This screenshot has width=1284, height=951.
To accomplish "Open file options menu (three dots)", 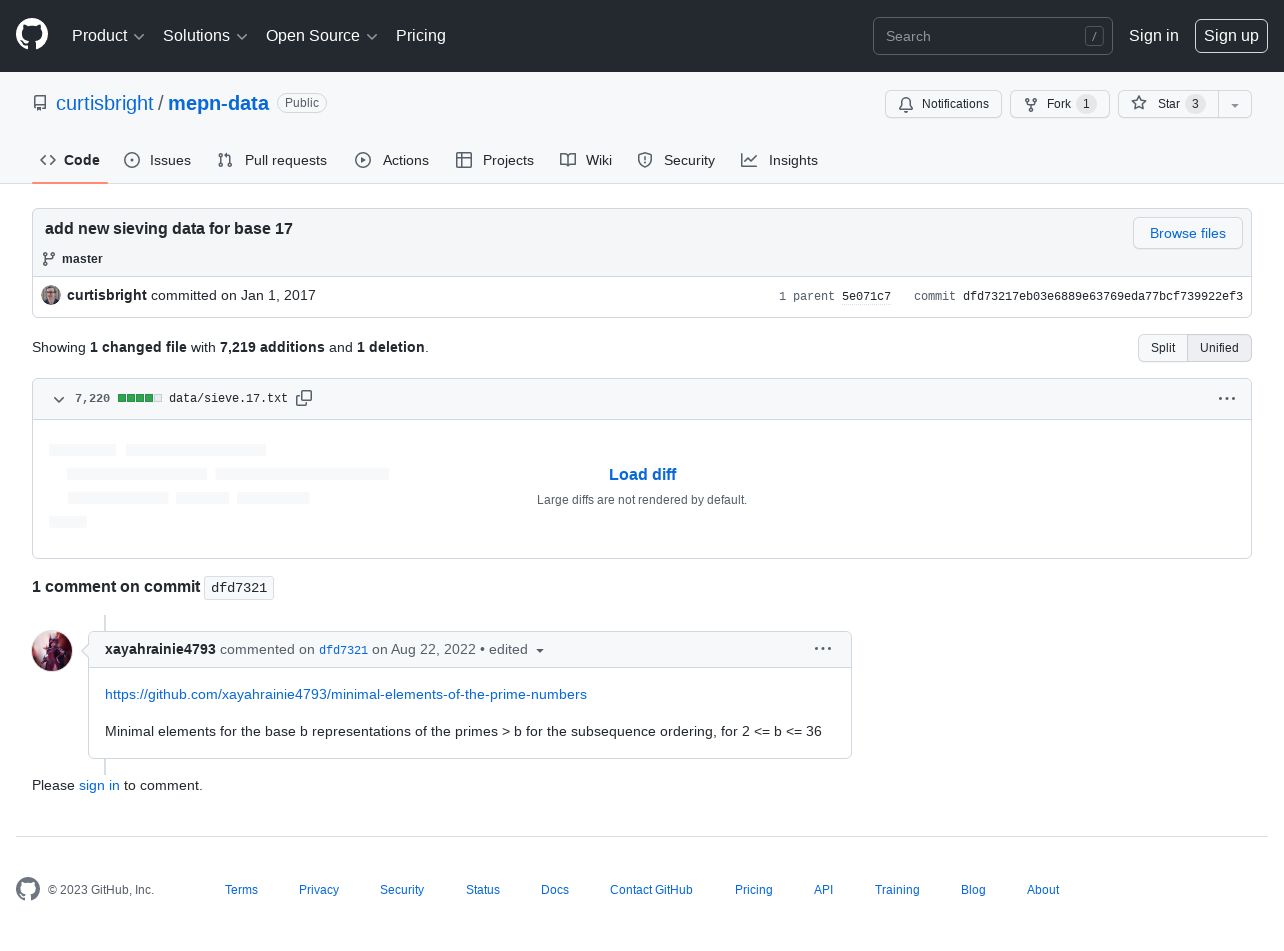I will coord(1227,398).
